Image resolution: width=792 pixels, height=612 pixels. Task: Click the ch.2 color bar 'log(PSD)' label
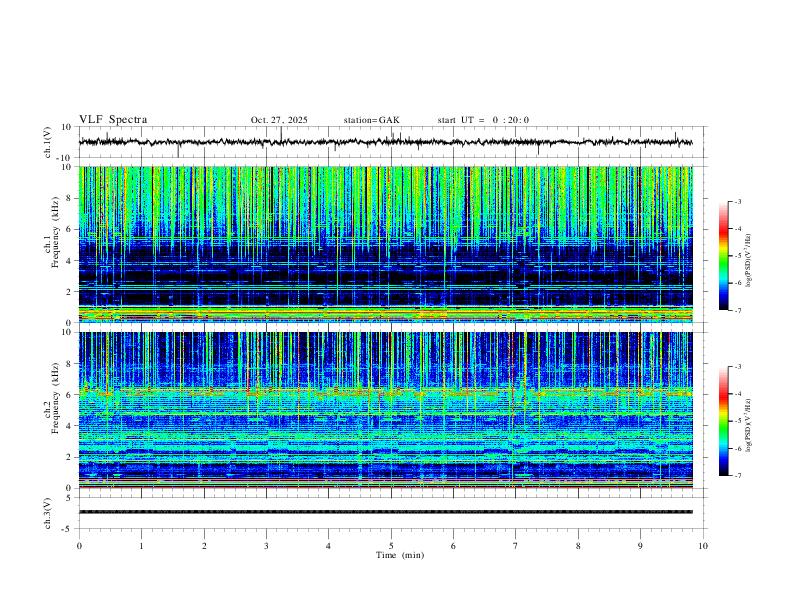tap(749, 426)
